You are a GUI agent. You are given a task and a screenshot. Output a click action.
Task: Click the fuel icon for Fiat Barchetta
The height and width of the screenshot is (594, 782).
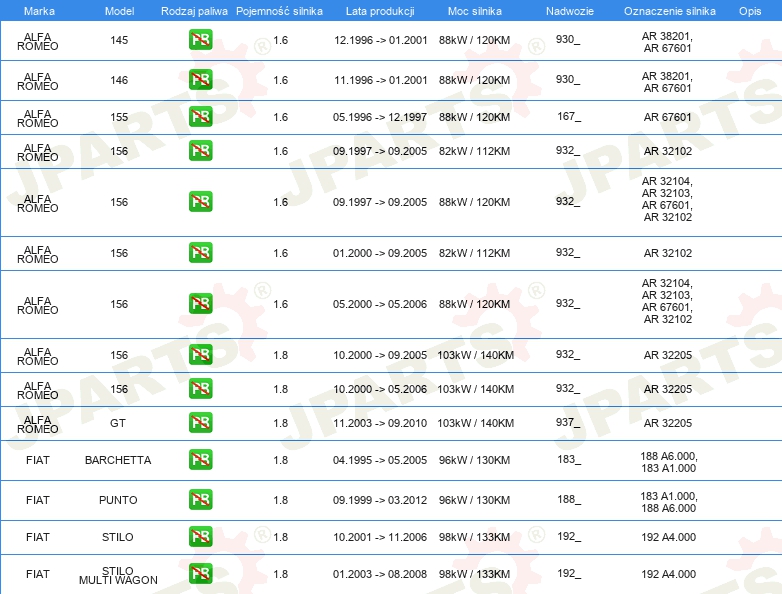[200, 460]
